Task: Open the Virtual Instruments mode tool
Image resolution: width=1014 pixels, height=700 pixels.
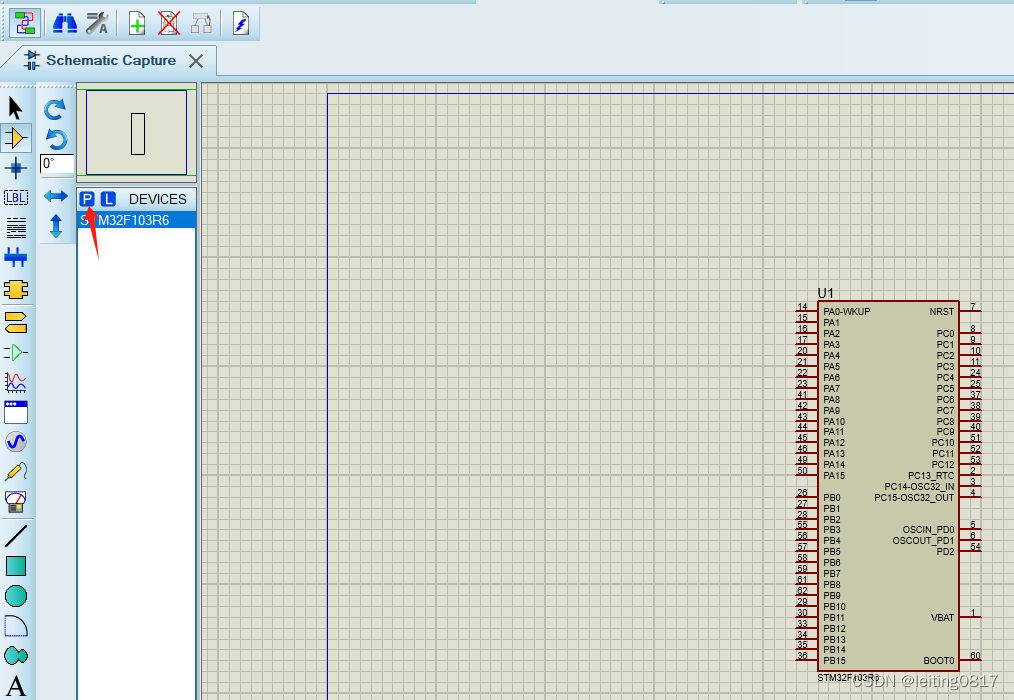Action: [x=16, y=501]
